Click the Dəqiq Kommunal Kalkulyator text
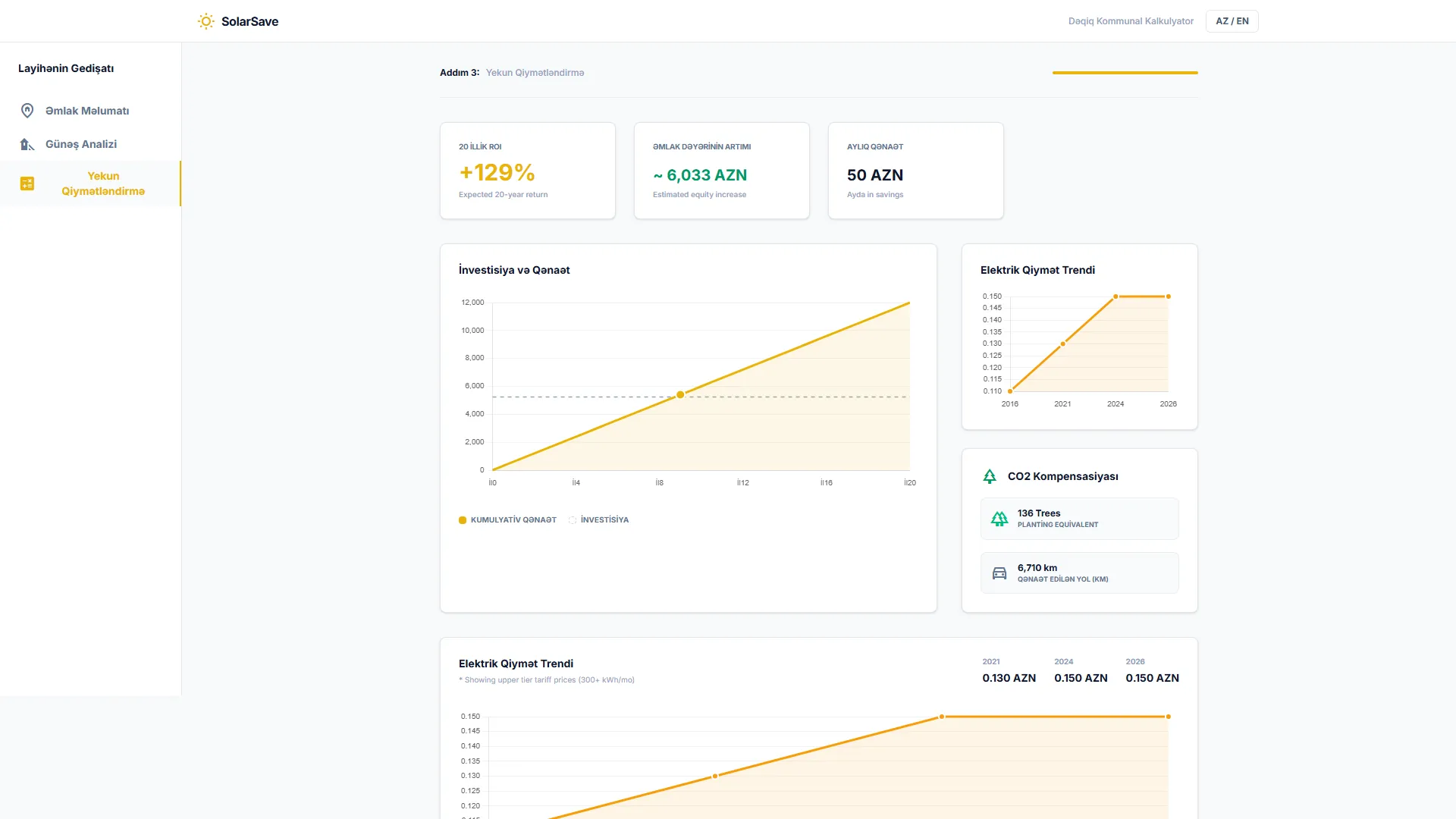The image size is (1456, 819). 1131,21
